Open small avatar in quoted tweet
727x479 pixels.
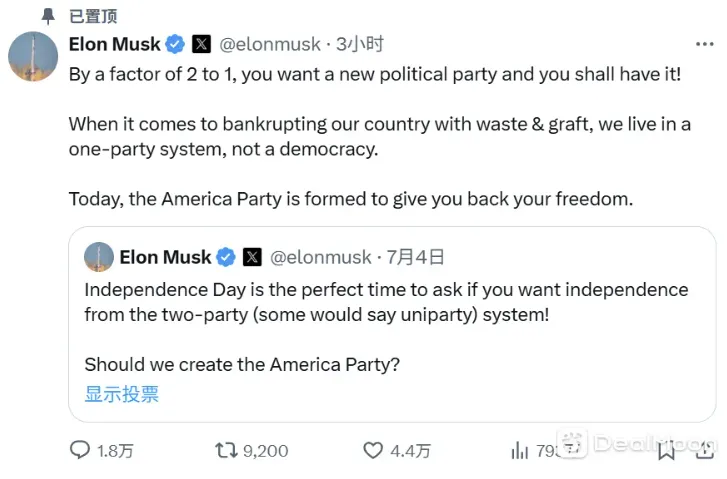pyautogui.click(x=98, y=257)
